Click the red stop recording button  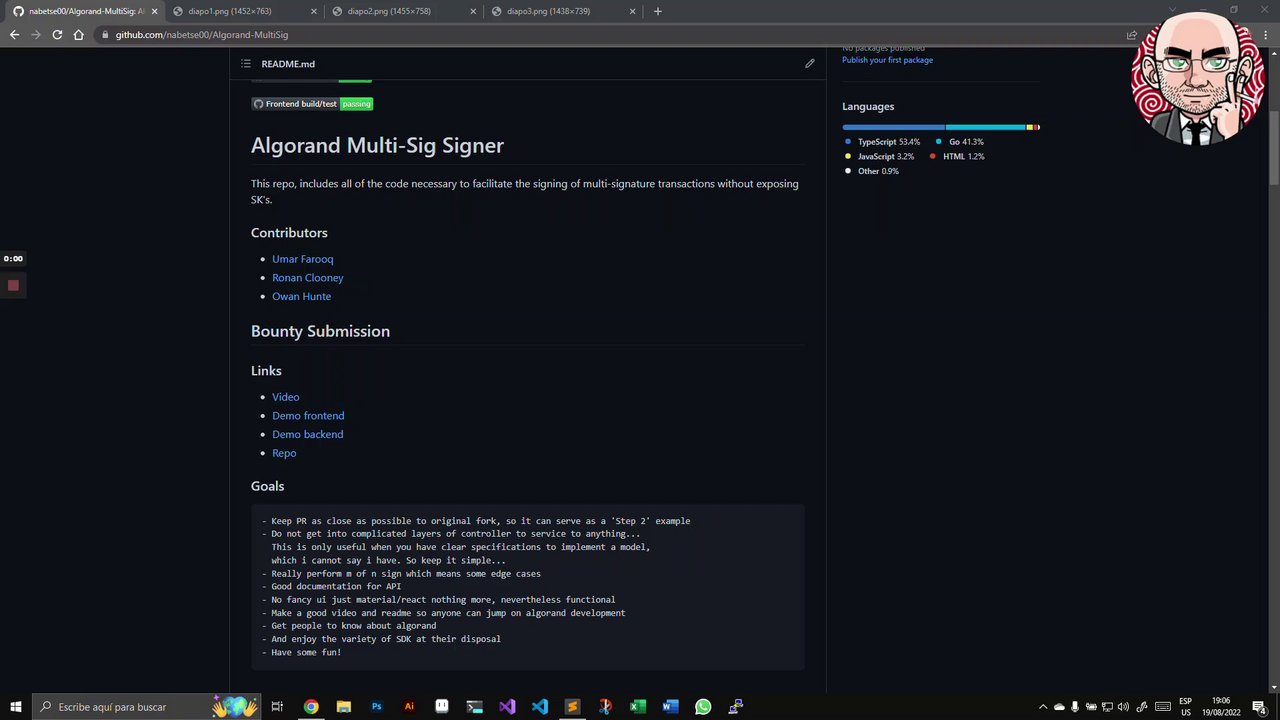click(x=13, y=286)
